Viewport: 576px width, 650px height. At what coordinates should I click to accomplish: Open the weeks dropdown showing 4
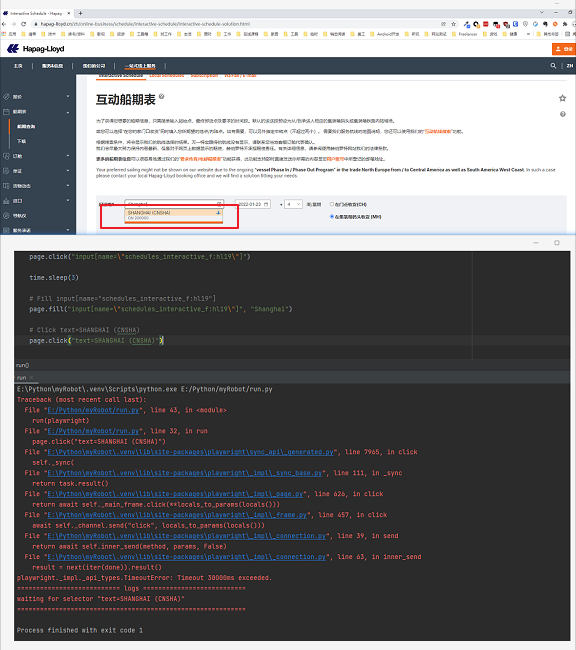pos(293,204)
